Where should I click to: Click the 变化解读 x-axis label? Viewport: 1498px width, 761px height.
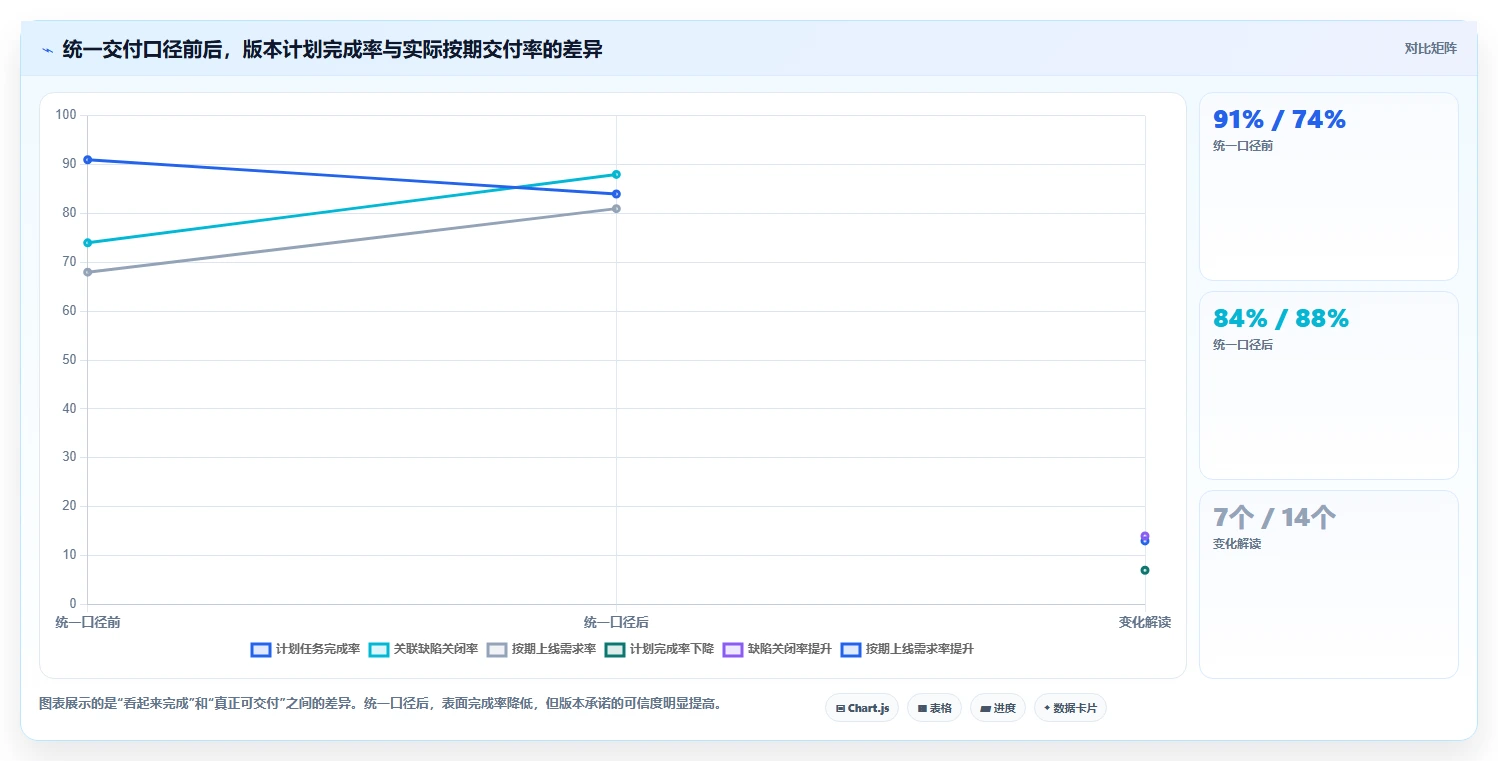(x=1145, y=622)
